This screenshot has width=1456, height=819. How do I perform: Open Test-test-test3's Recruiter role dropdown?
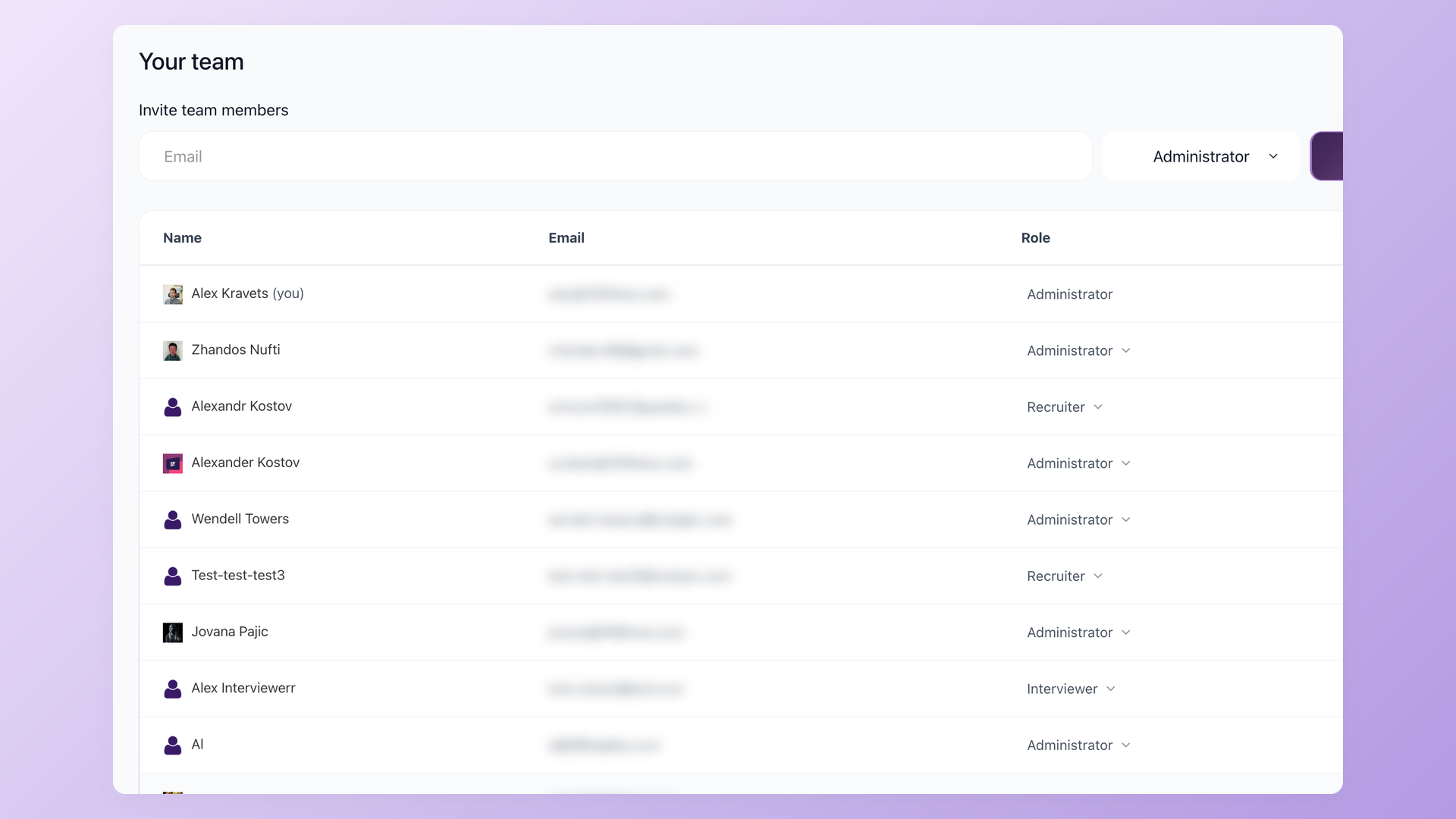coord(1065,576)
